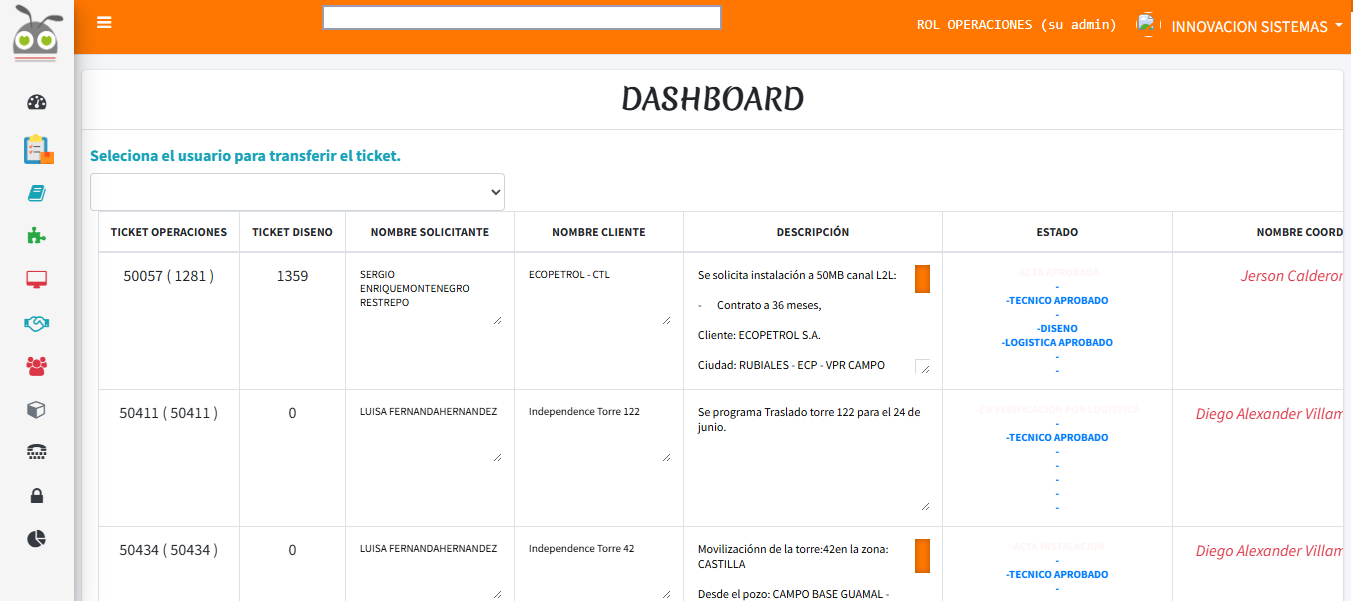Click design ticket value 1359
Image resolution: width=1353 pixels, height=601 pixels.
coord(292,276)
